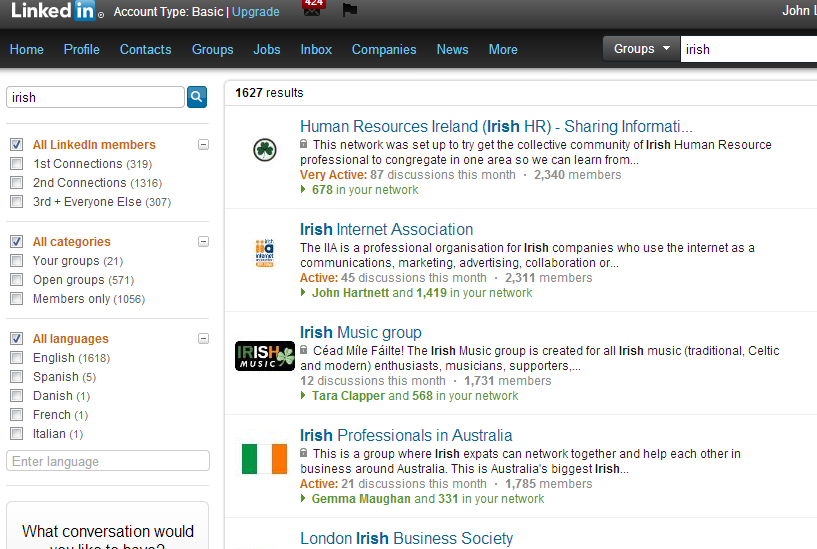Click the Upgrade account link
Image resolution: width=817 pixels, height=549 pixels.
[256, 12]
